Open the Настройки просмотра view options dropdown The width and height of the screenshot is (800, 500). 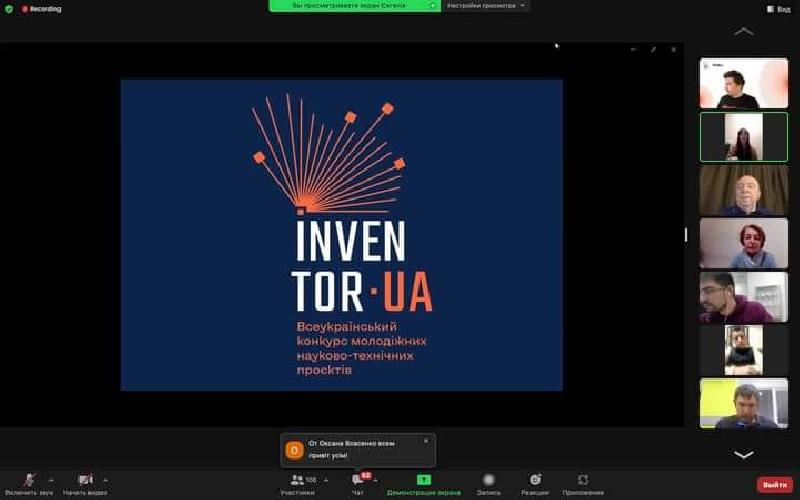(x=486, y=5)
